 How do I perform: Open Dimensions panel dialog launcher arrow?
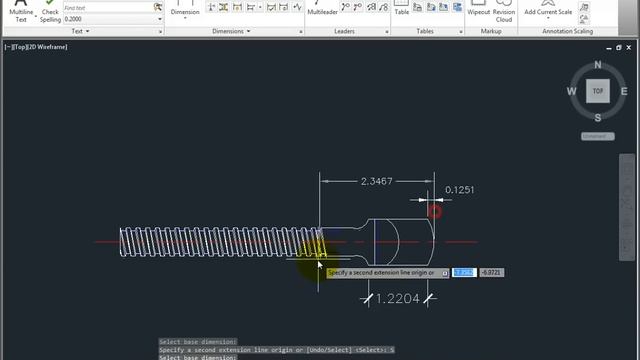tap(301, 31)
